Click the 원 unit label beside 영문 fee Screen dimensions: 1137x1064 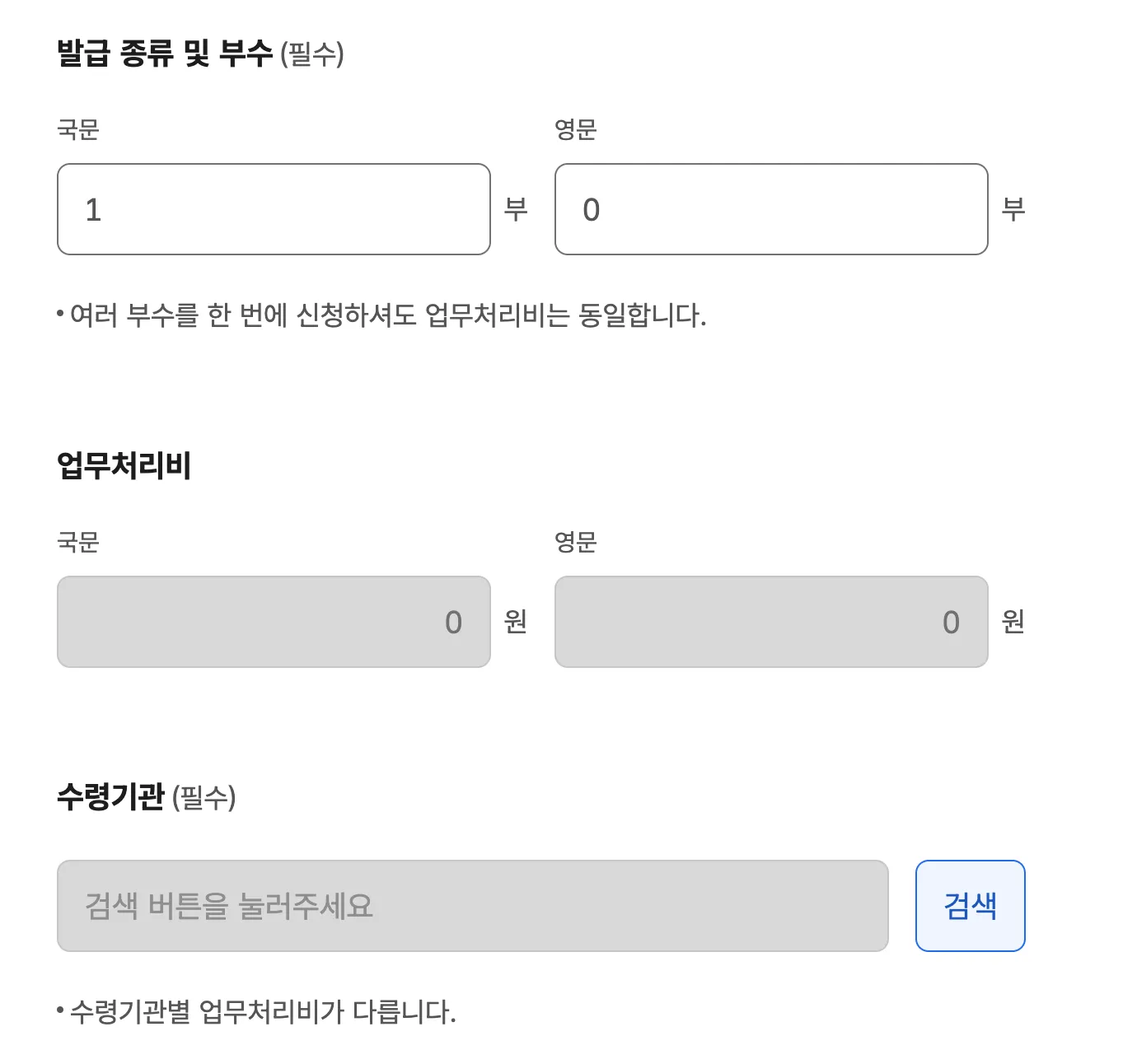[x=1013, y=623]
